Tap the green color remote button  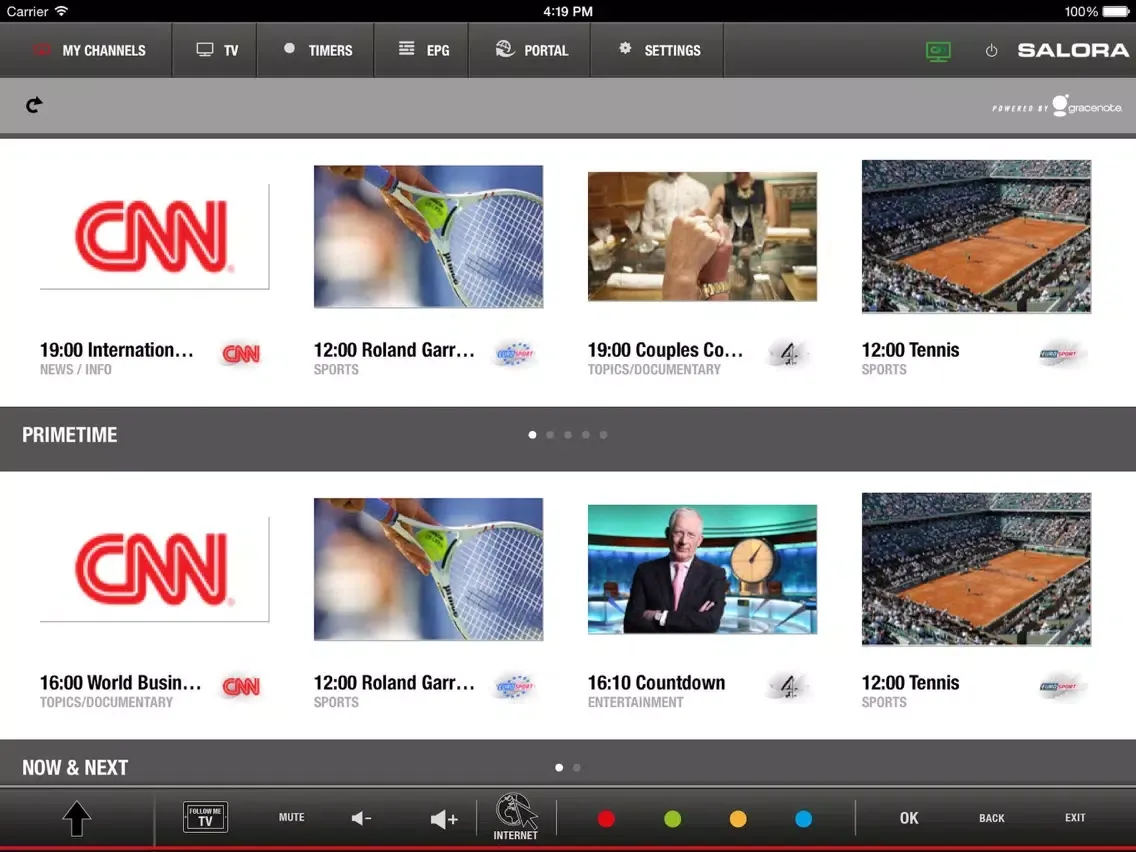click(672, 819)
